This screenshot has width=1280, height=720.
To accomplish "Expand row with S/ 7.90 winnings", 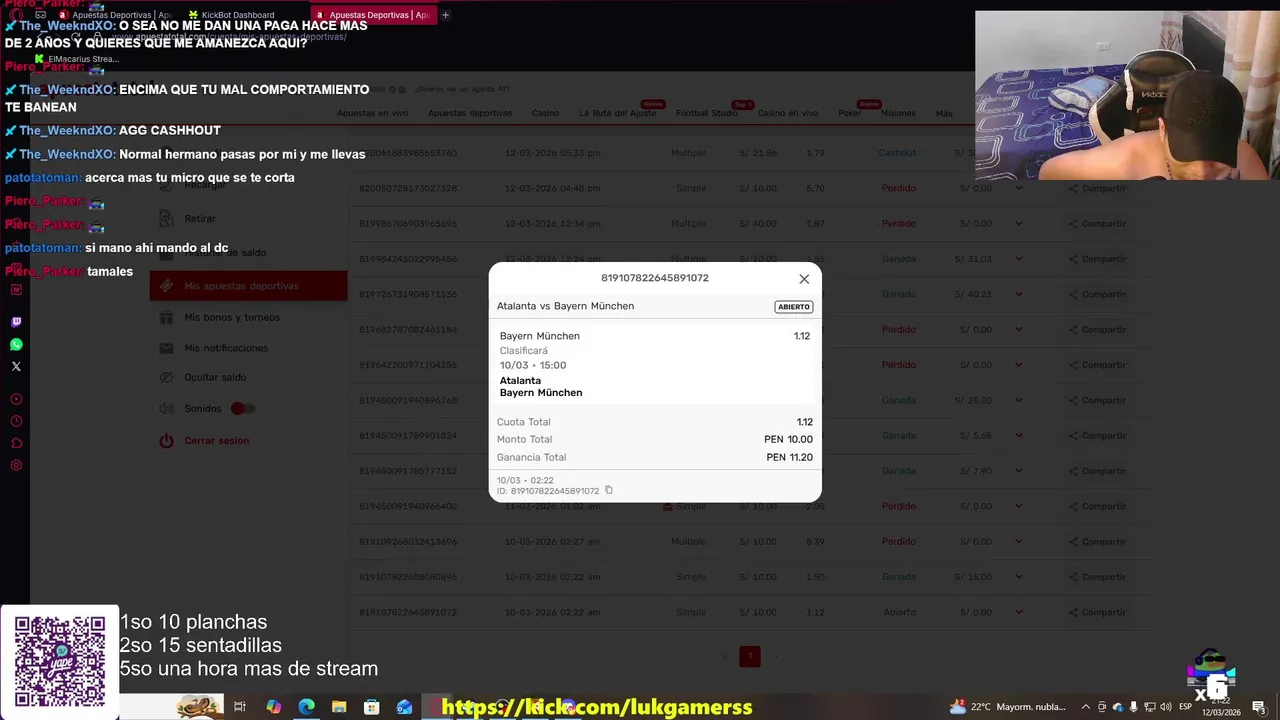I will coord(1019,471).
